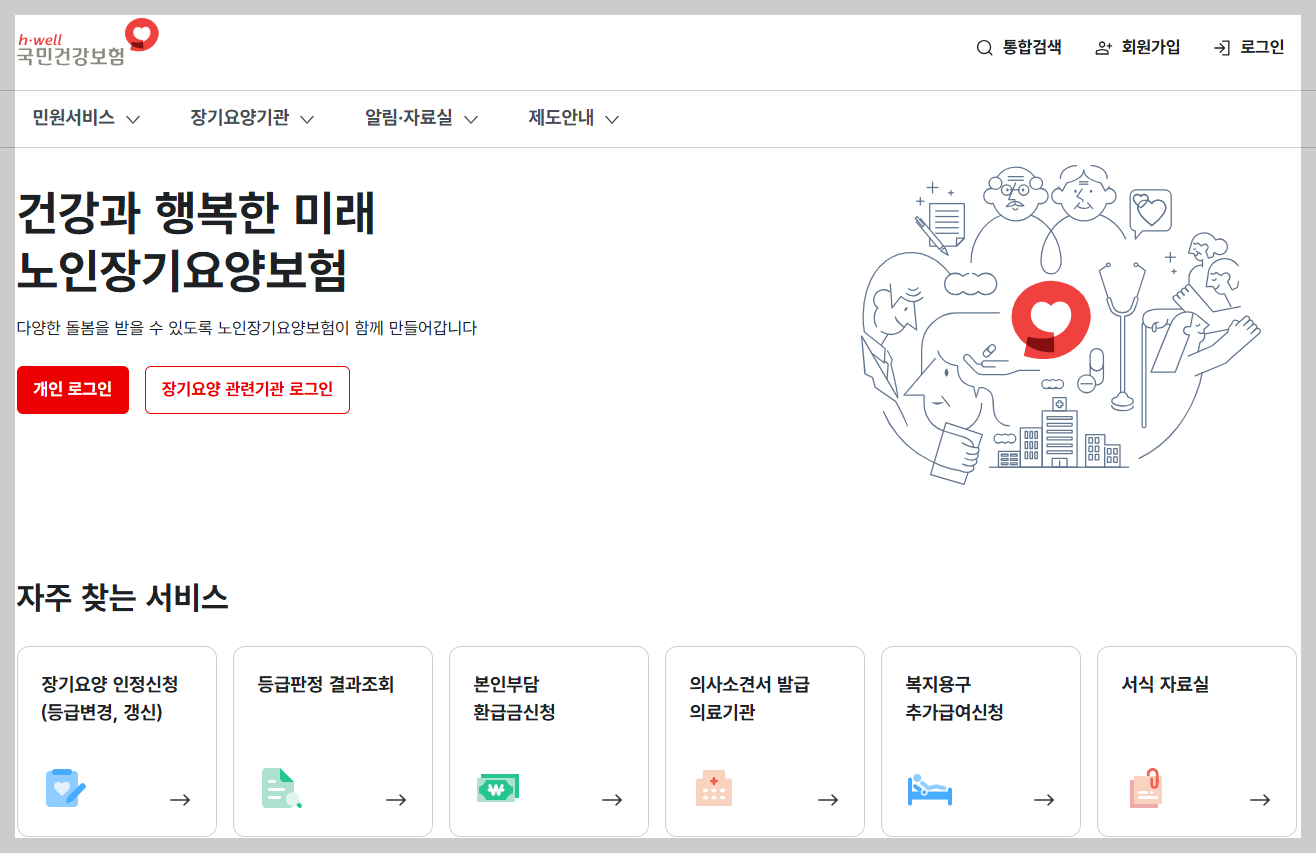Select the 회원가입 person icon
Viewport: 1316px width, 853px height.
[x=1102, y=47]
